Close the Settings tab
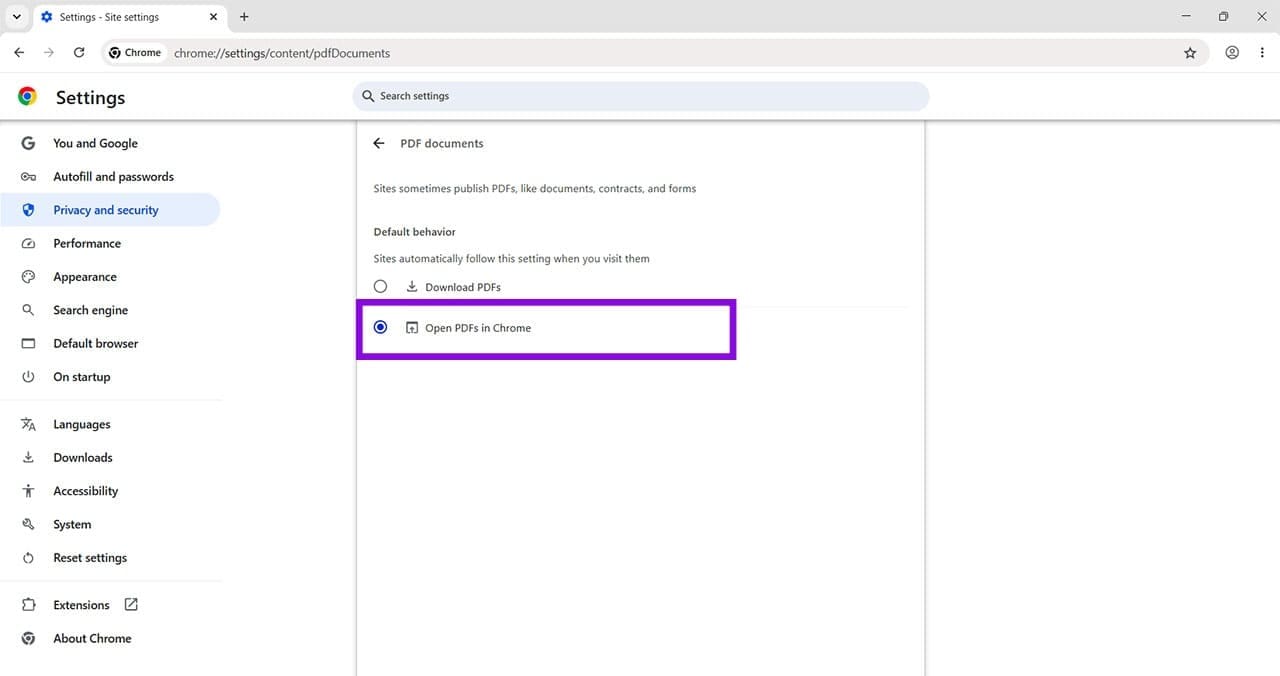The height and width of the screenshot is (676, 1280). coord(213,17)
